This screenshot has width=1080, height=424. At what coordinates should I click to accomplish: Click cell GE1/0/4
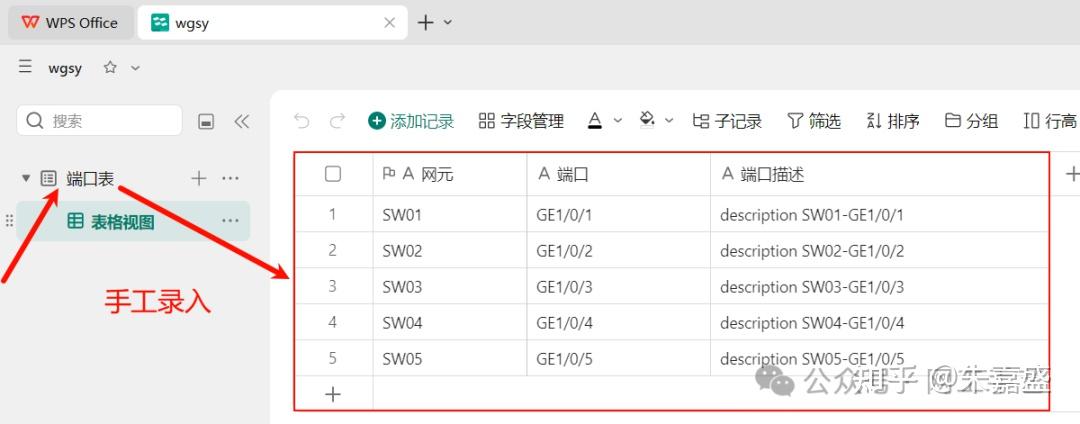coord(619,323)
